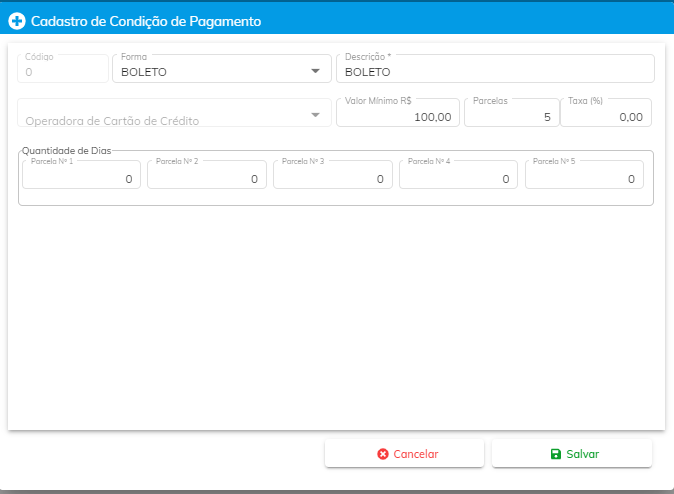Click the Parcela Nº 1 days field
The image size is (674, 494).
pos(81,175)
